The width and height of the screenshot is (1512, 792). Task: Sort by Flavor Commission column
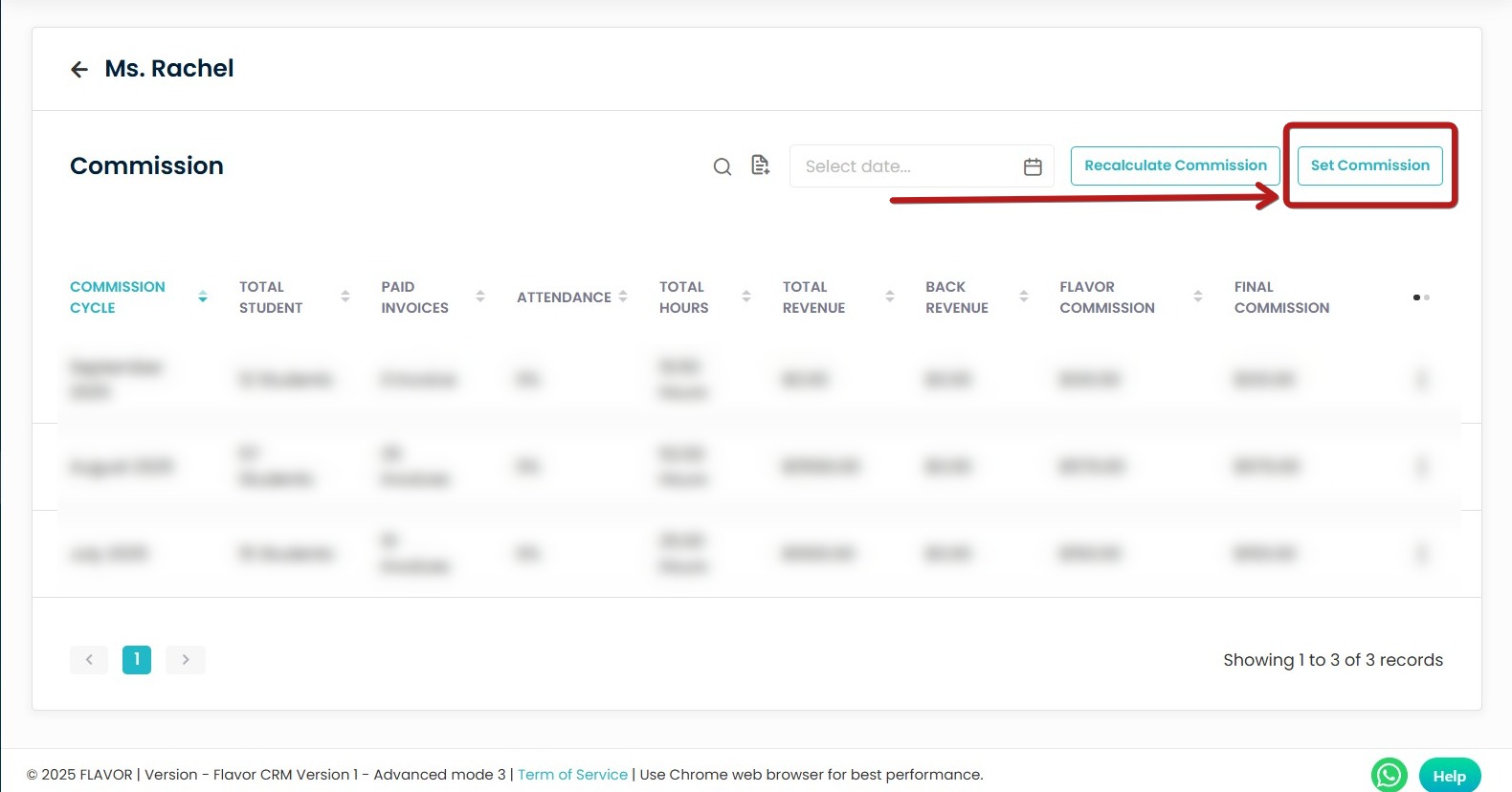pyautogui.click(x=1198, y=297)
